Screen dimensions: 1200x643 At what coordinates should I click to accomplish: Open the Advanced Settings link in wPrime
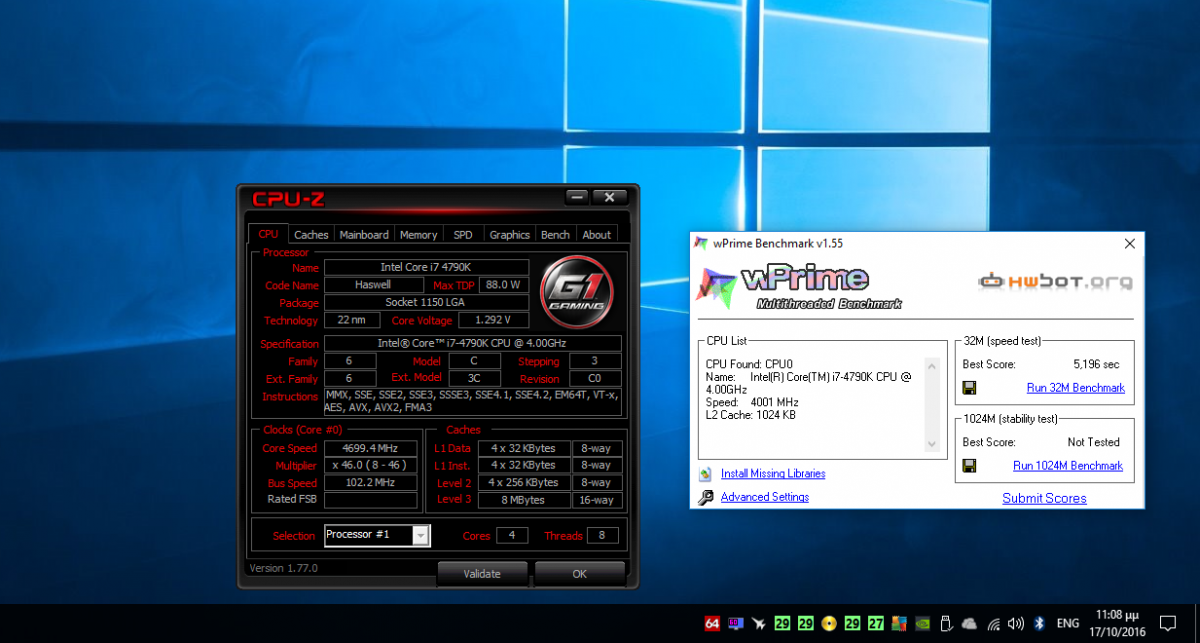click(765, 497)
